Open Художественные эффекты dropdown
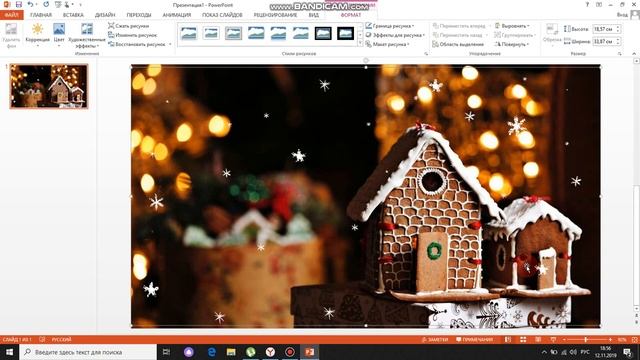The height and width of the screenshot is (360, 640). pos(87,36)
